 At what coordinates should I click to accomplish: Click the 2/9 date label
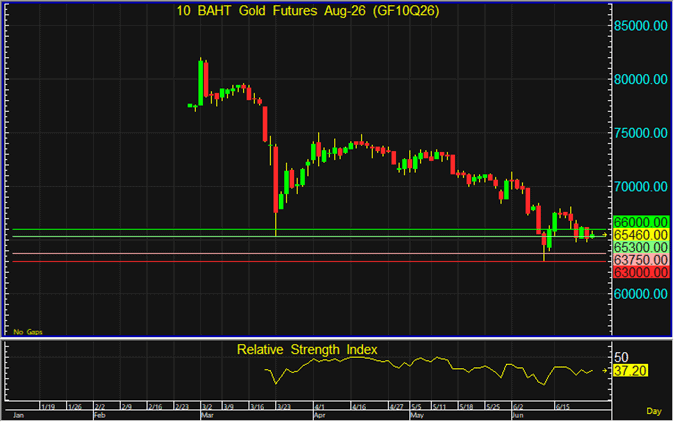click(126, 407)
